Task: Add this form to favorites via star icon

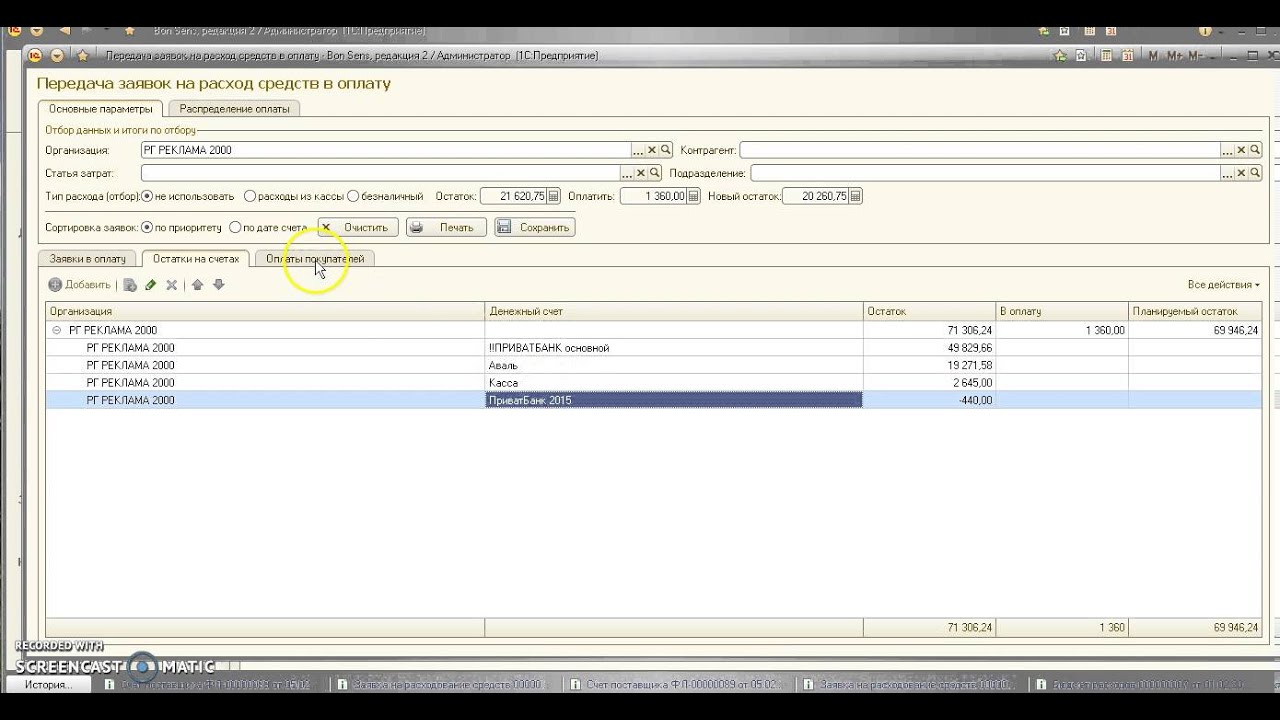Action: [83, 56]
